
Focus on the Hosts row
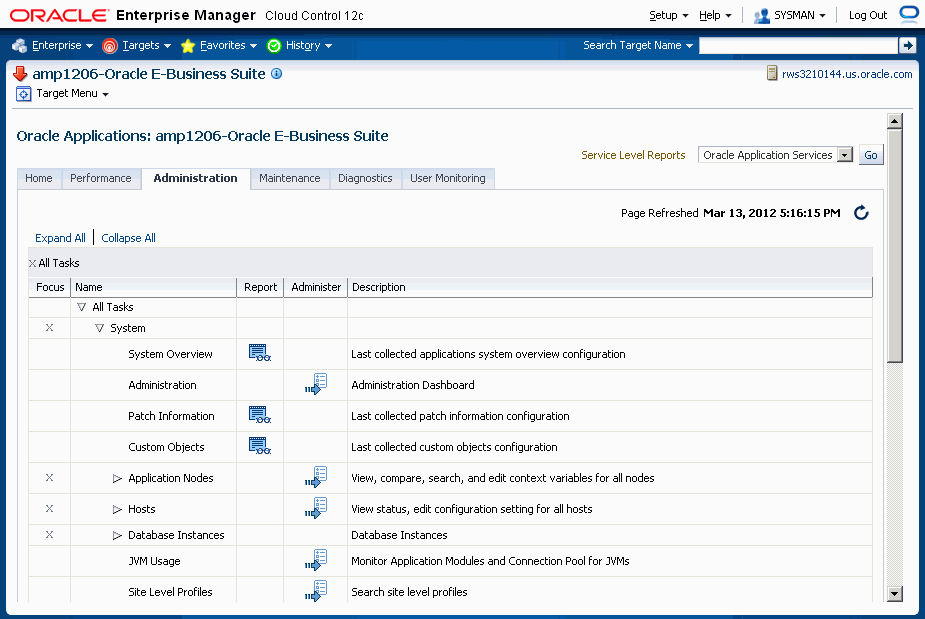[x=50, y=508]
